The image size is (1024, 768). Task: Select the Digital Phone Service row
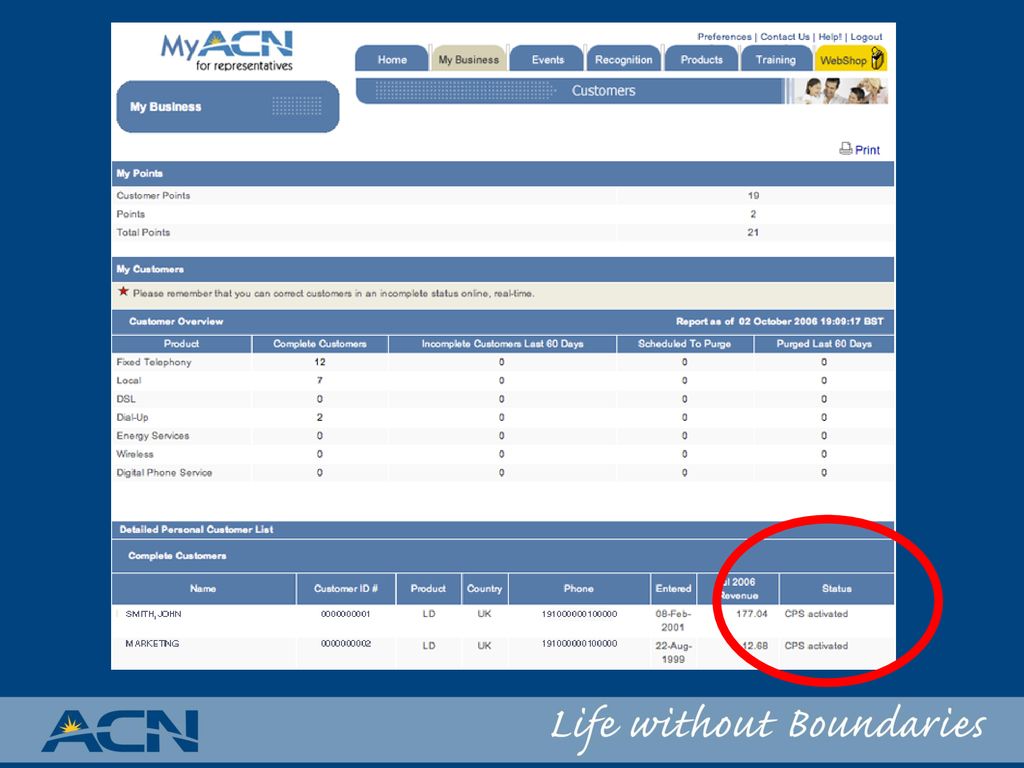[x=503, y=472]
